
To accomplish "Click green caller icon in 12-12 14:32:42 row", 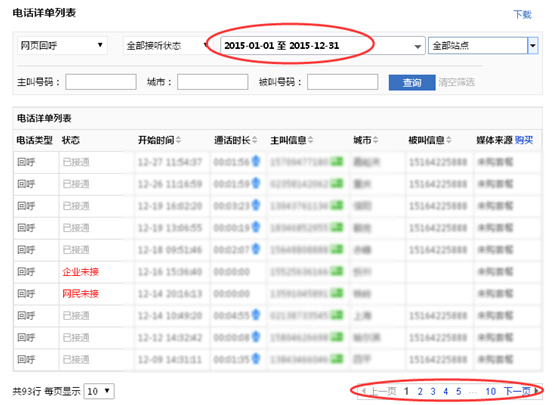I will tap(337, 337).
